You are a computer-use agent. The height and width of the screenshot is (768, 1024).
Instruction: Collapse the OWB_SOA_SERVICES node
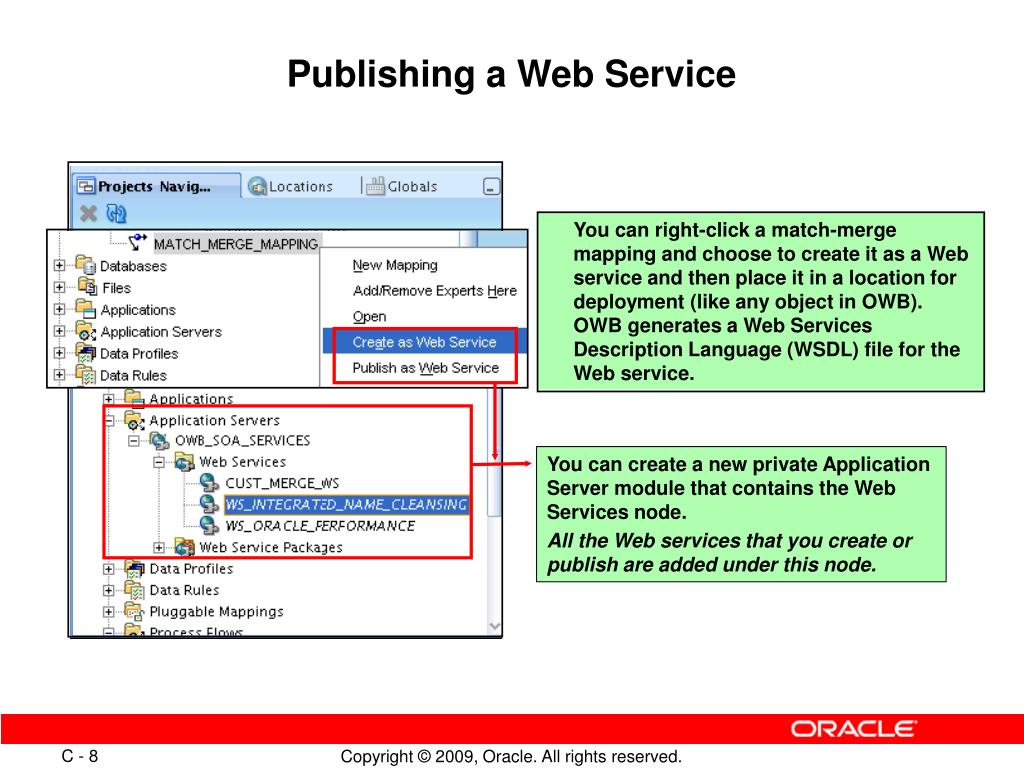coord(134,441)
